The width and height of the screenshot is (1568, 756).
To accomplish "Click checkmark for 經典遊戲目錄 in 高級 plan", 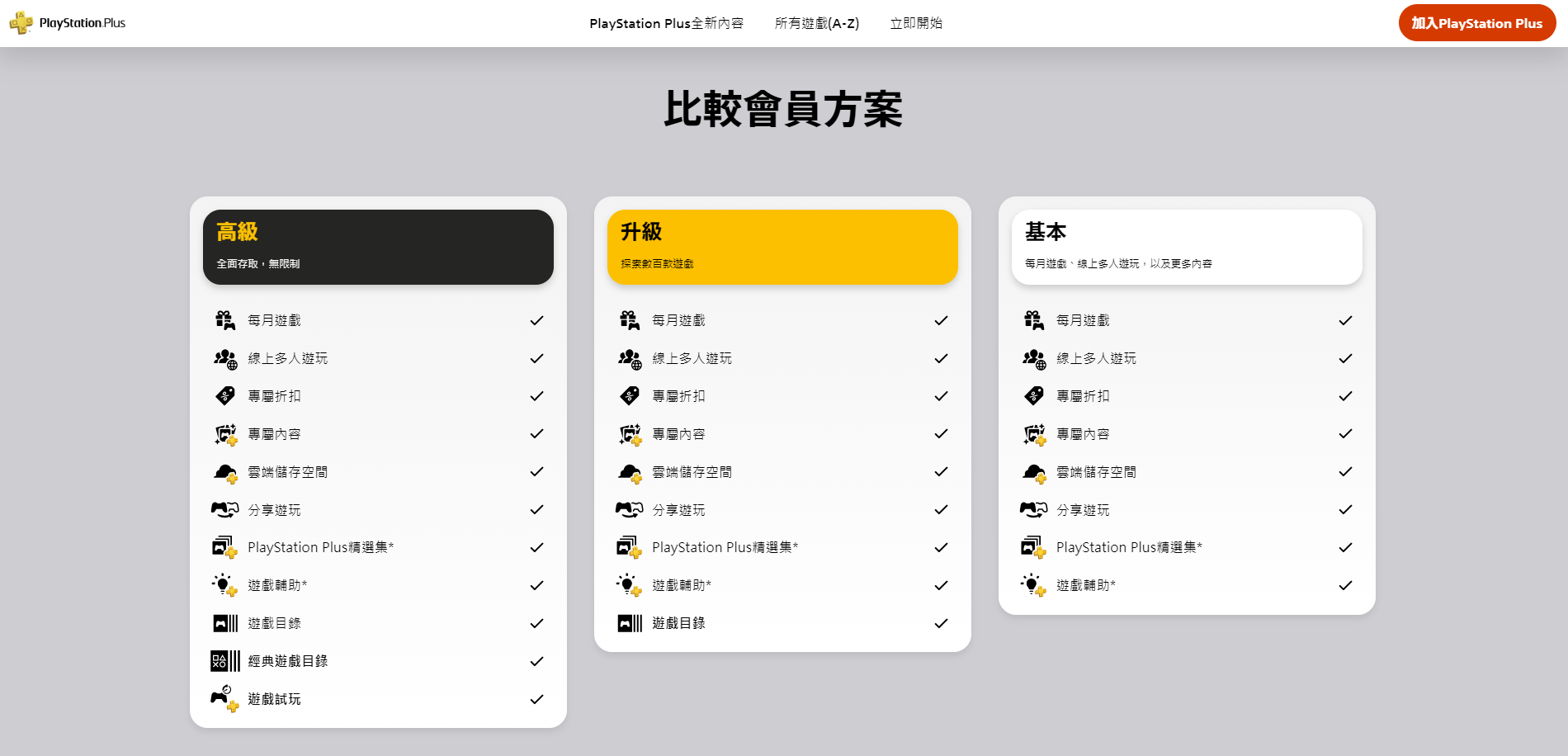I will click(x=536, y=661).
